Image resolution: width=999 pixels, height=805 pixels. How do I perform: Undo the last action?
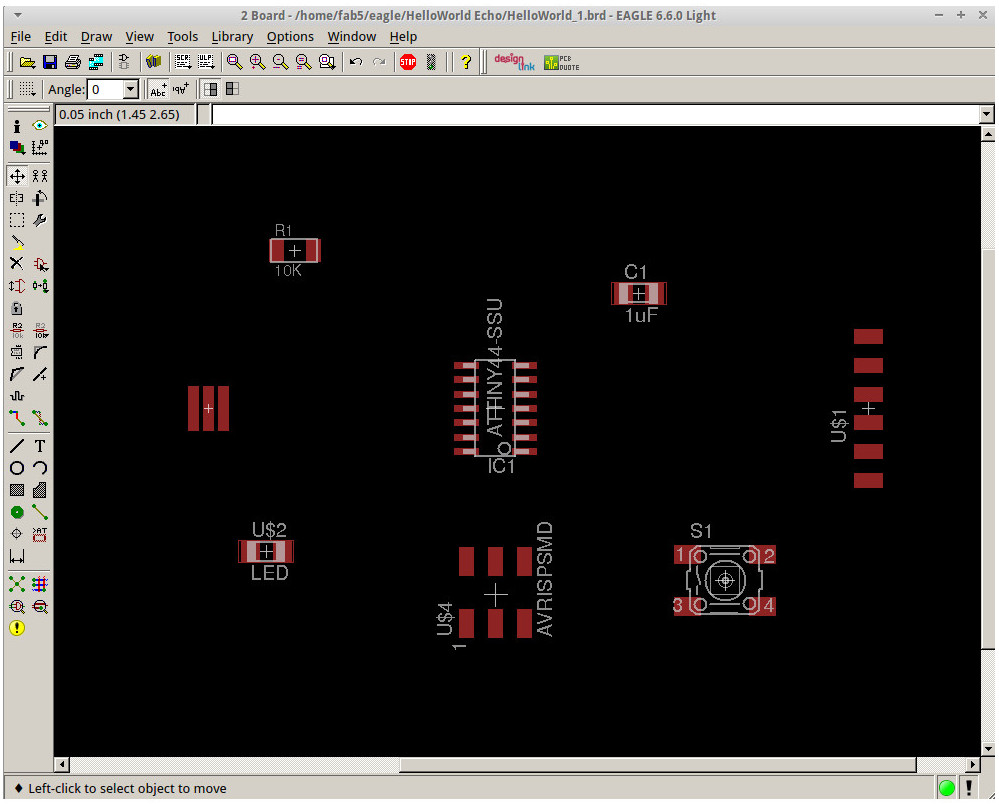pos(356,62)
